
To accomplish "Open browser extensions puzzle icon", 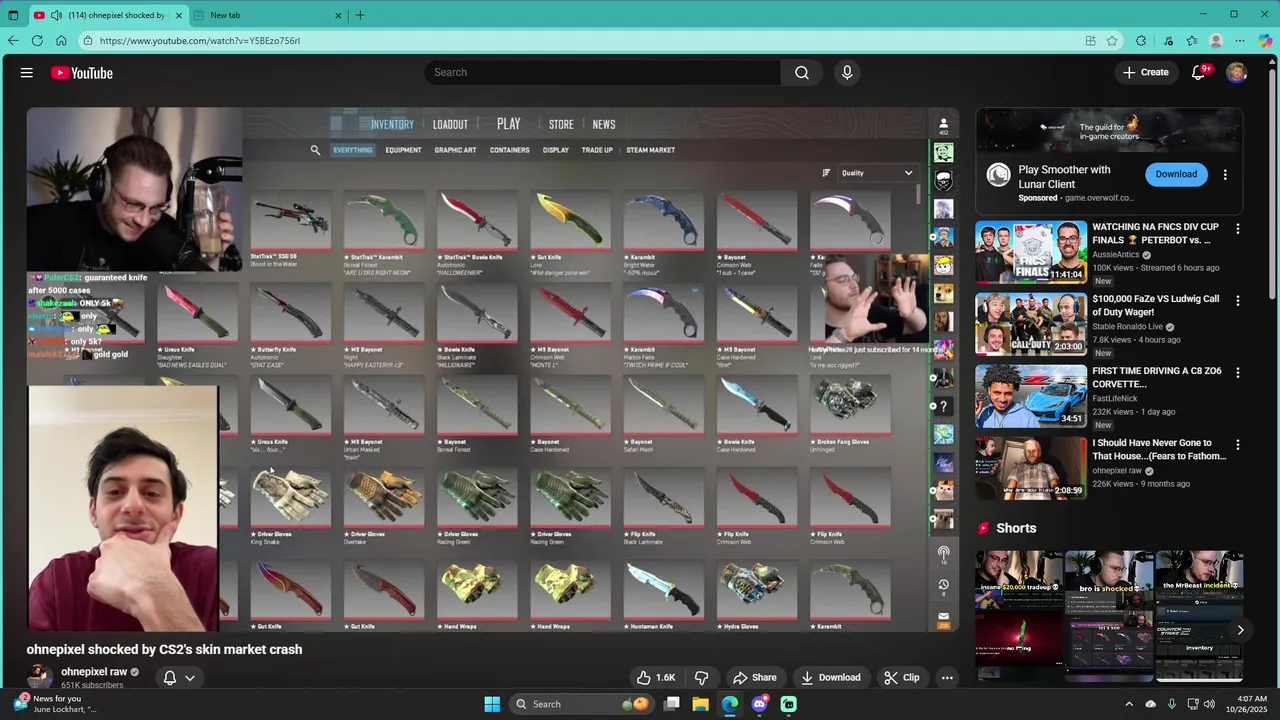I will 1141,41.
